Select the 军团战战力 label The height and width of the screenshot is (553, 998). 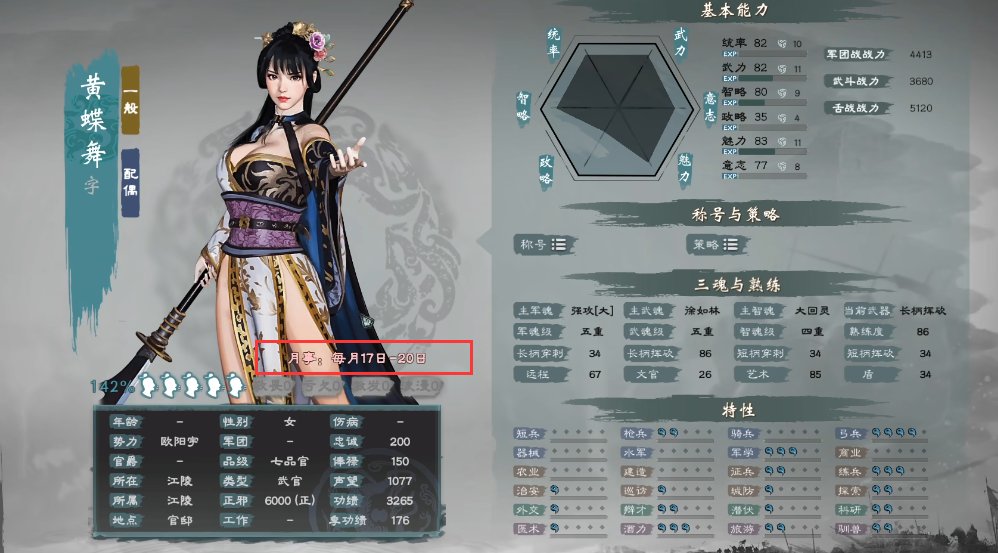click(856, 55)
